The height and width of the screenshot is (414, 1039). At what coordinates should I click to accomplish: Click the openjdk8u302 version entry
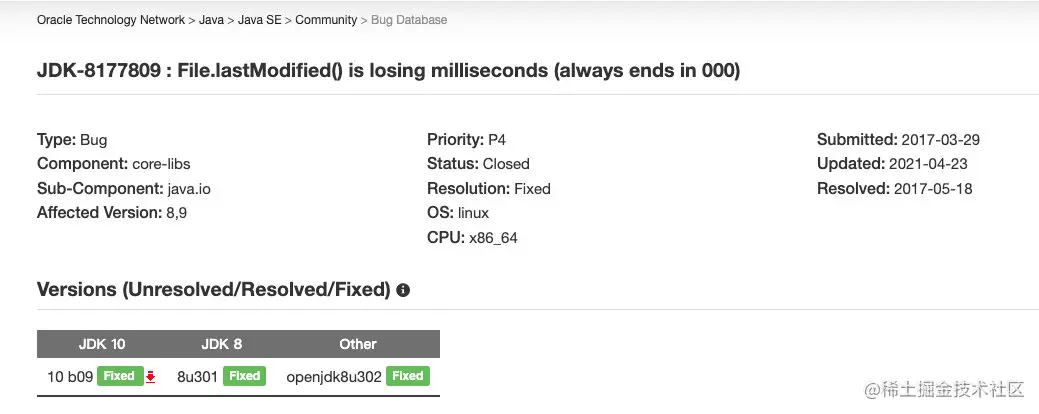point(334,377)
